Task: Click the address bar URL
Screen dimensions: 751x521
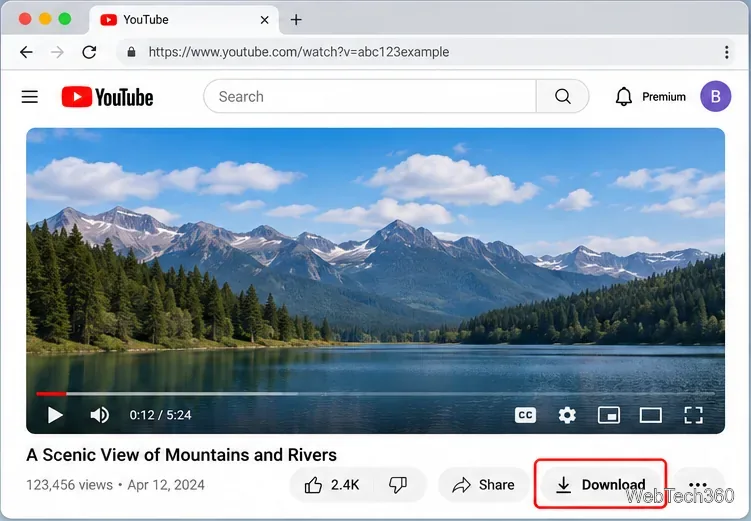Action: point(299,52)
